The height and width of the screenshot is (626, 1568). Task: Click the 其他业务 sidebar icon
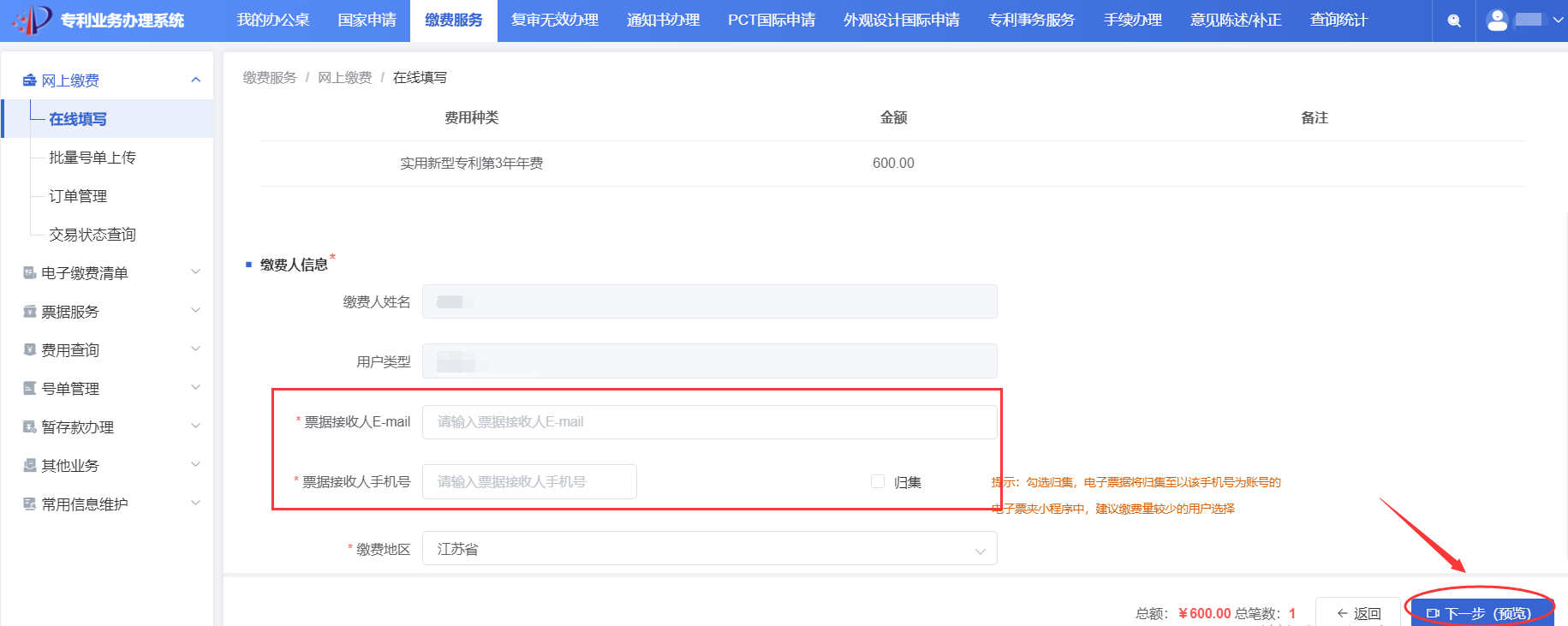pos(29,465)
